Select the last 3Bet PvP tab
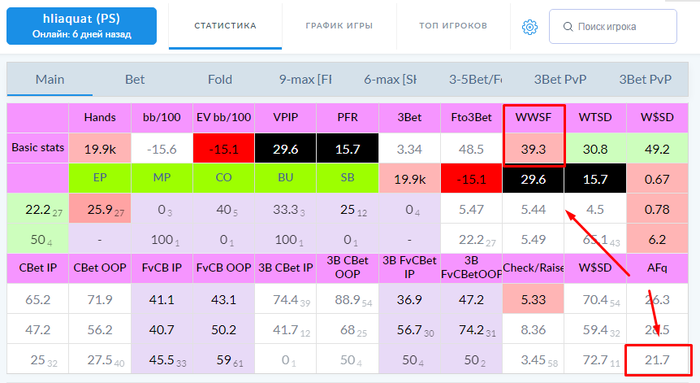 (x=645, y=79)
